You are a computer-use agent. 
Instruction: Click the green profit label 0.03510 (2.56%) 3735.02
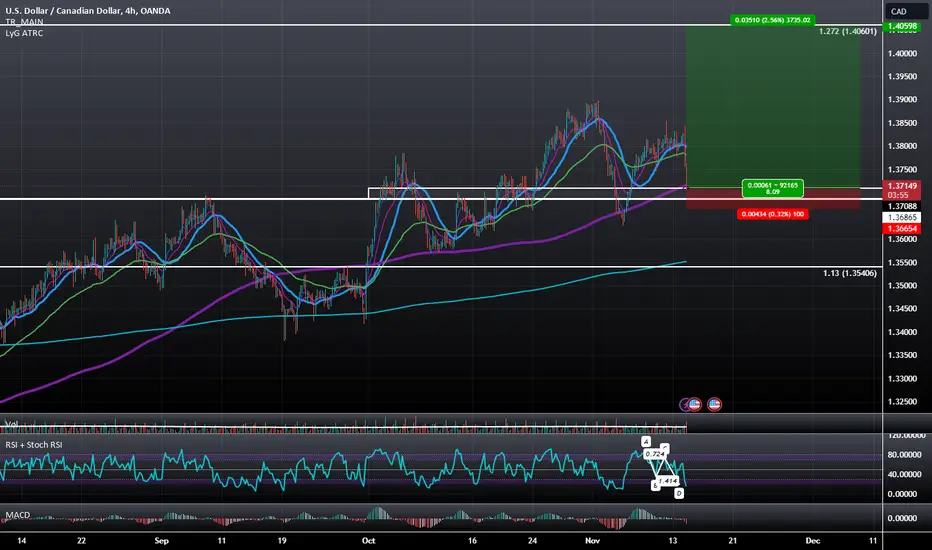[772, 20]
